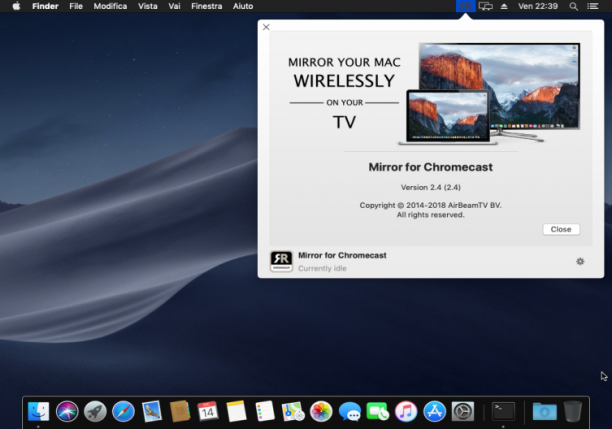Open iTunes music note icon in Dock
This screenshot has width=612, height=429.
(406, 411)
